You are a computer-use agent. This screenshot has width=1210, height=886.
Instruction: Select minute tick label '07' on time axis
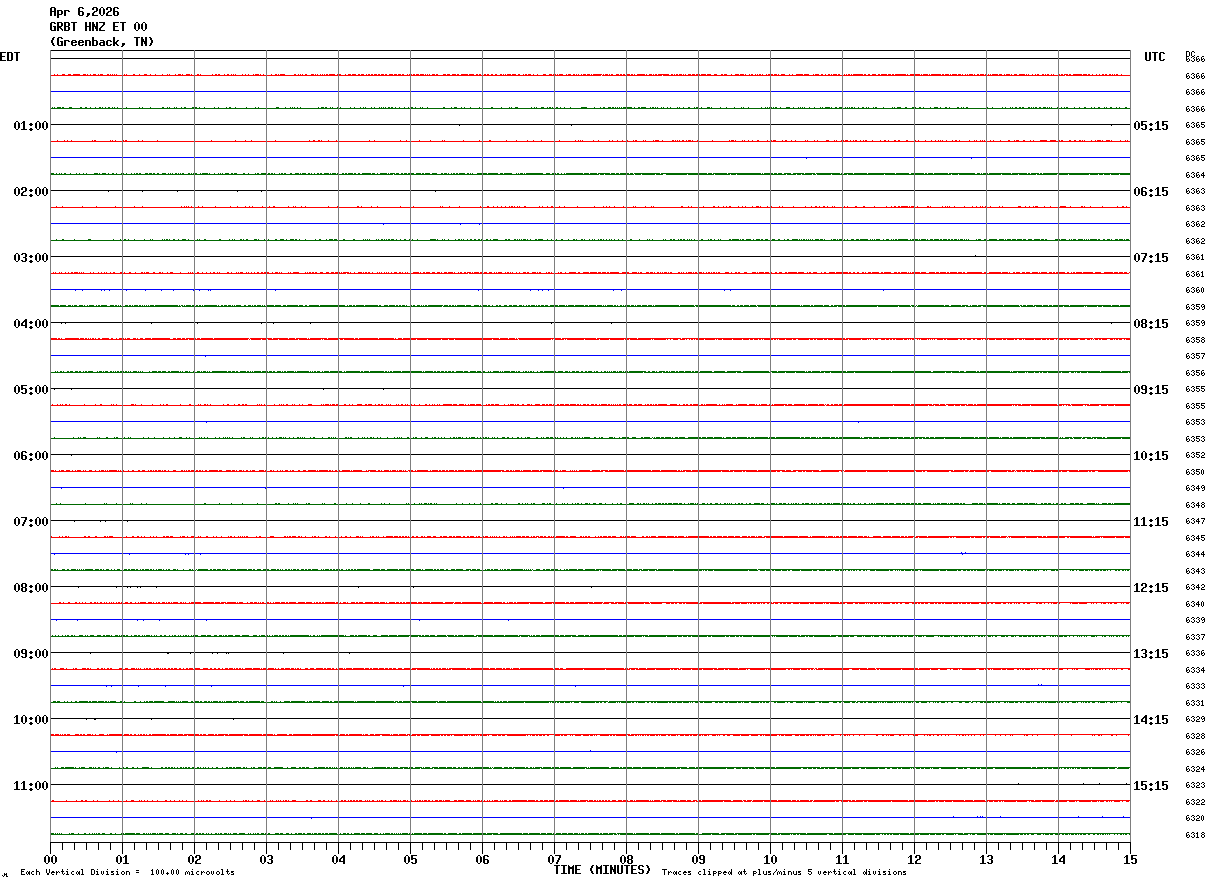(x=554, y=859)
